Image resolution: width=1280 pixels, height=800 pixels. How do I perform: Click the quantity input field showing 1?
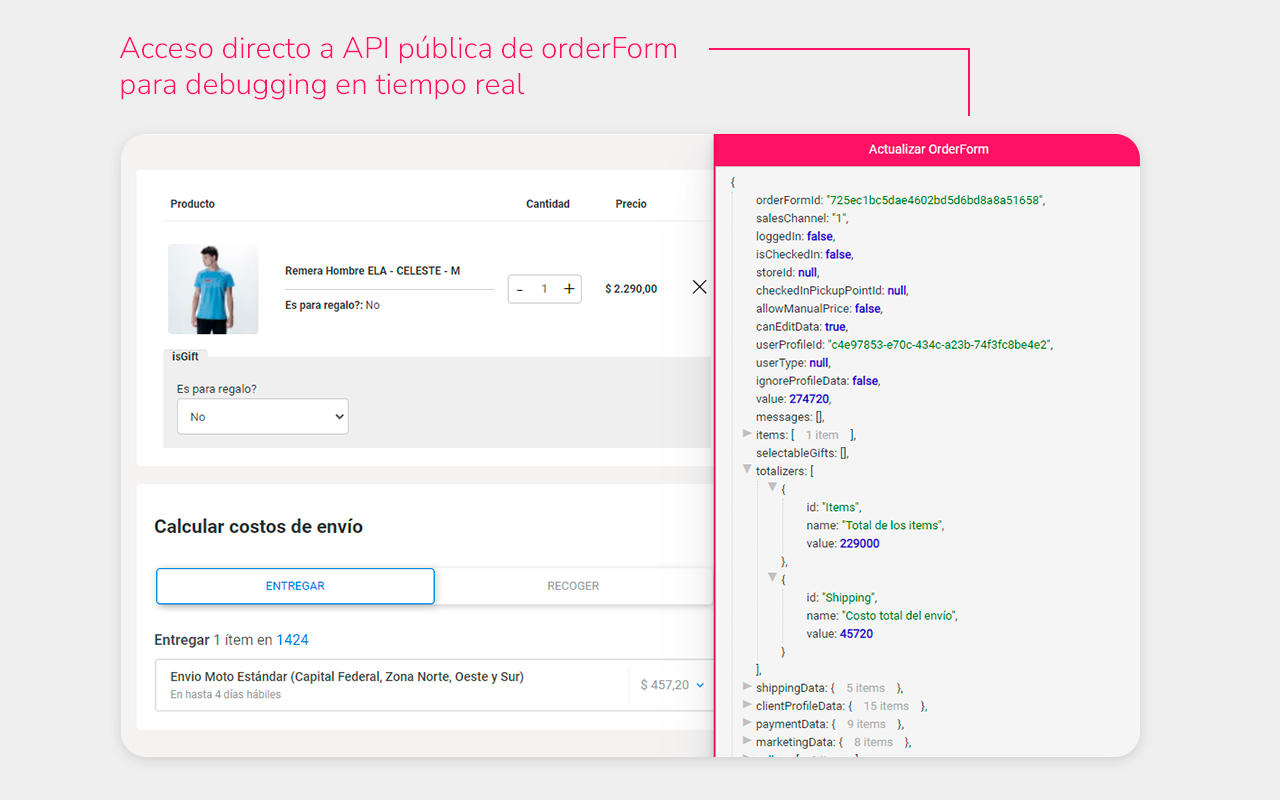point(544,288)
